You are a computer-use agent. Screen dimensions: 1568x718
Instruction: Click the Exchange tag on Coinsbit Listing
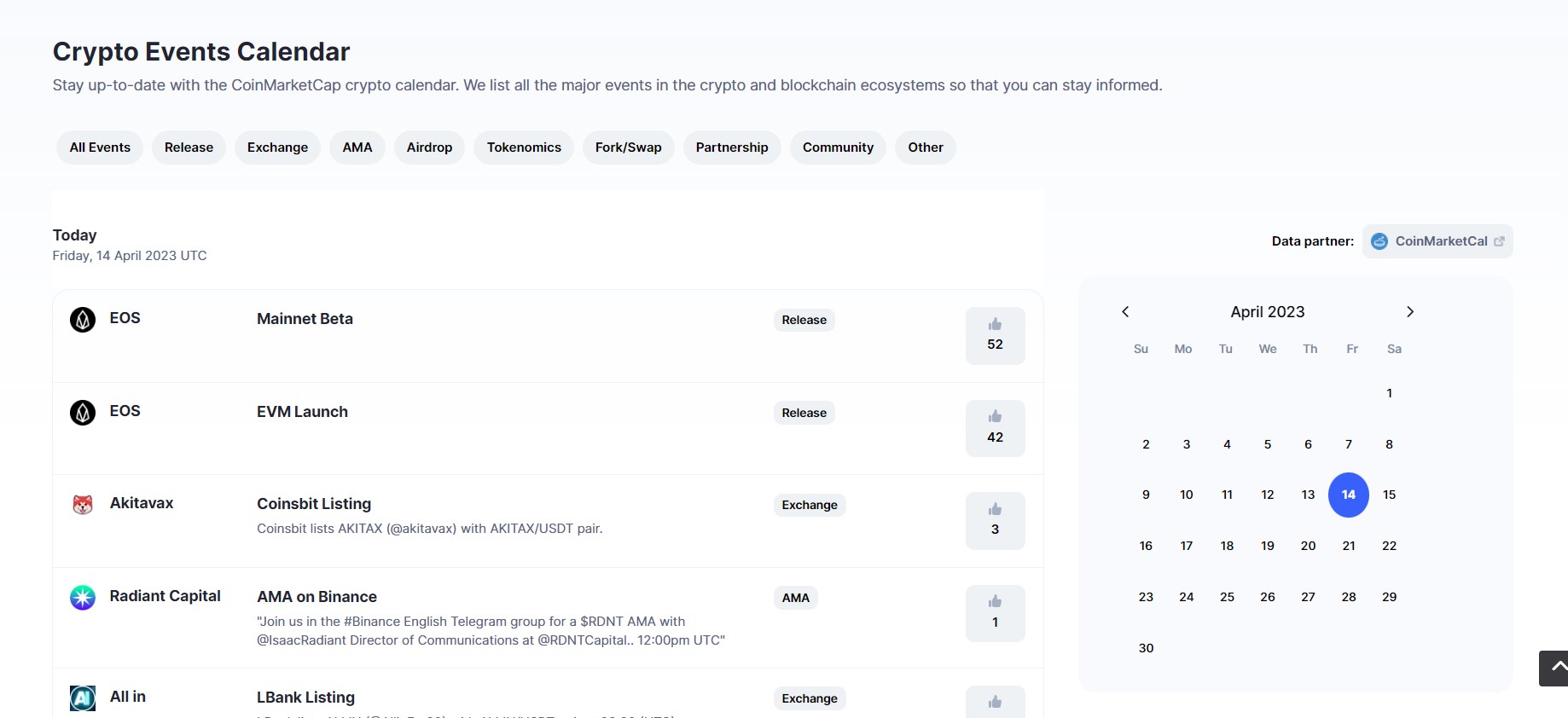(810, 505)
